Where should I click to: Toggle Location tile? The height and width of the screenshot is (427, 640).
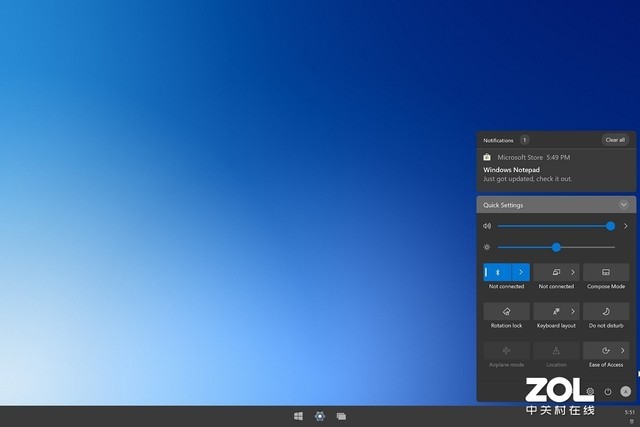(556, 351)
